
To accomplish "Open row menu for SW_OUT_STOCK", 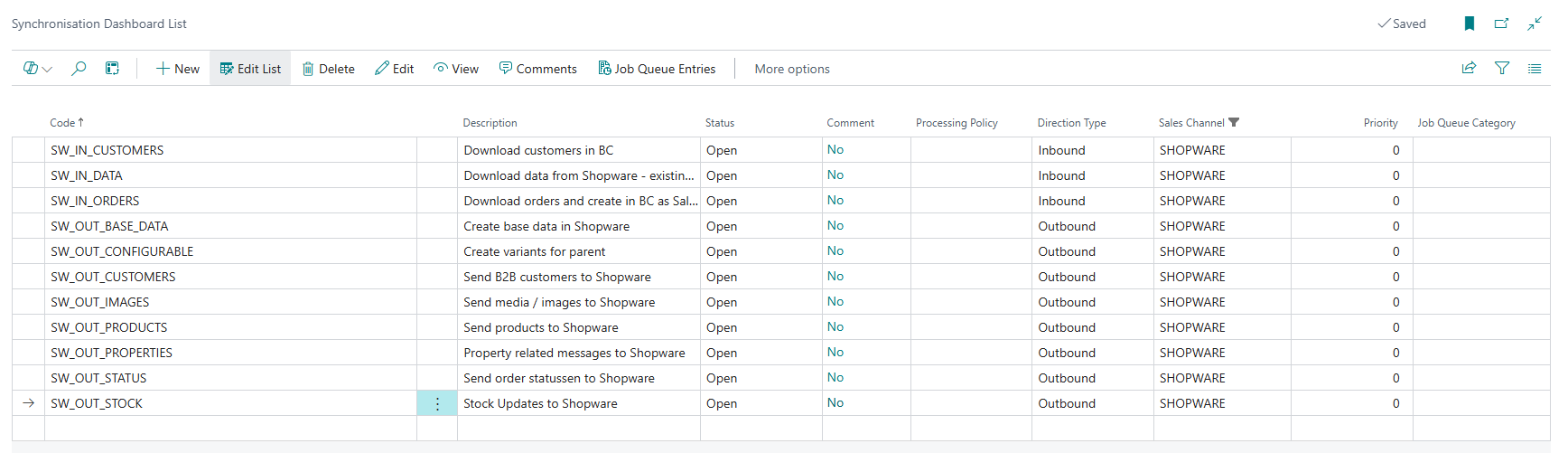I will tap(437, 403).
